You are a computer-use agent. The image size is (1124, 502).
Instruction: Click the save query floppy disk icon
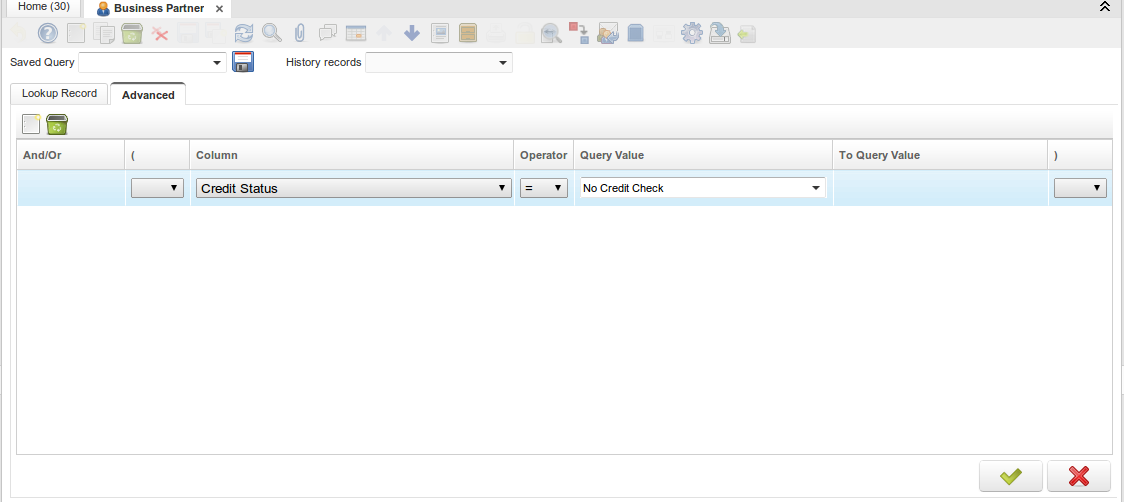coord(243,62)
